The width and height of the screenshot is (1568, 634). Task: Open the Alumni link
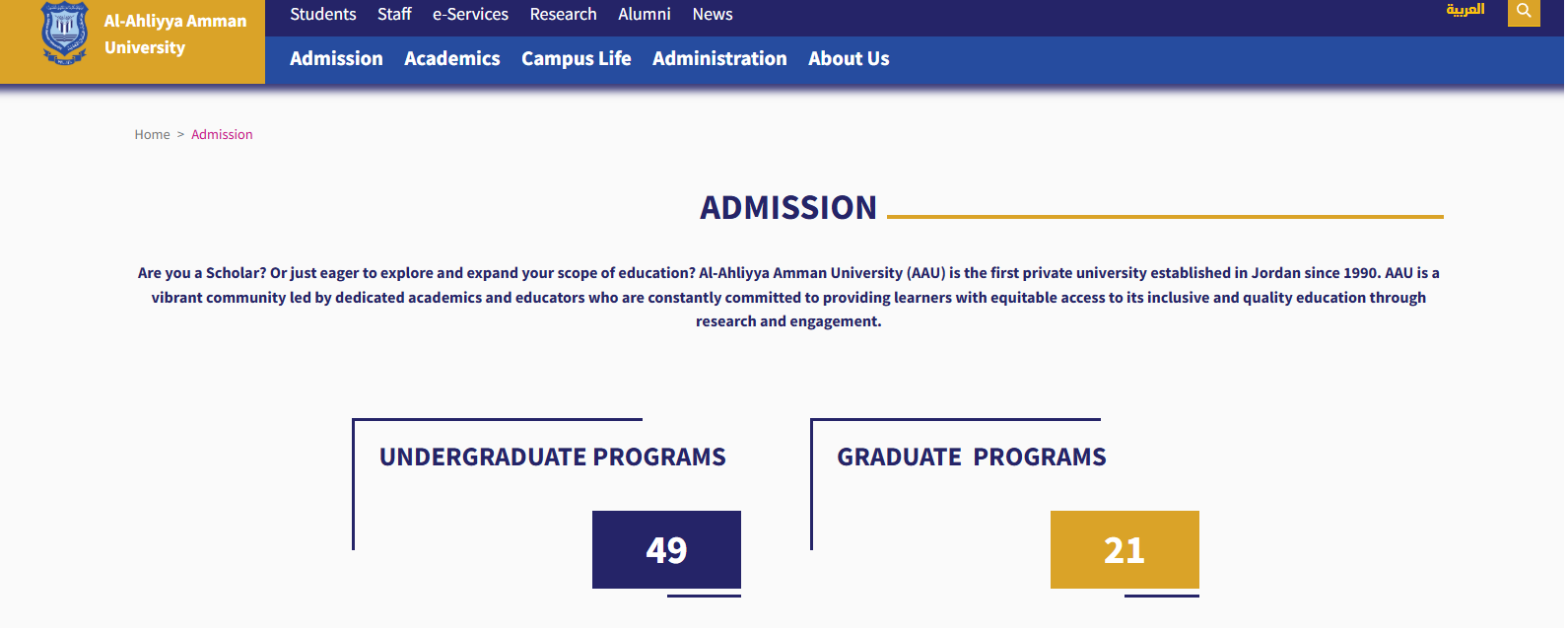click(645, 14)
